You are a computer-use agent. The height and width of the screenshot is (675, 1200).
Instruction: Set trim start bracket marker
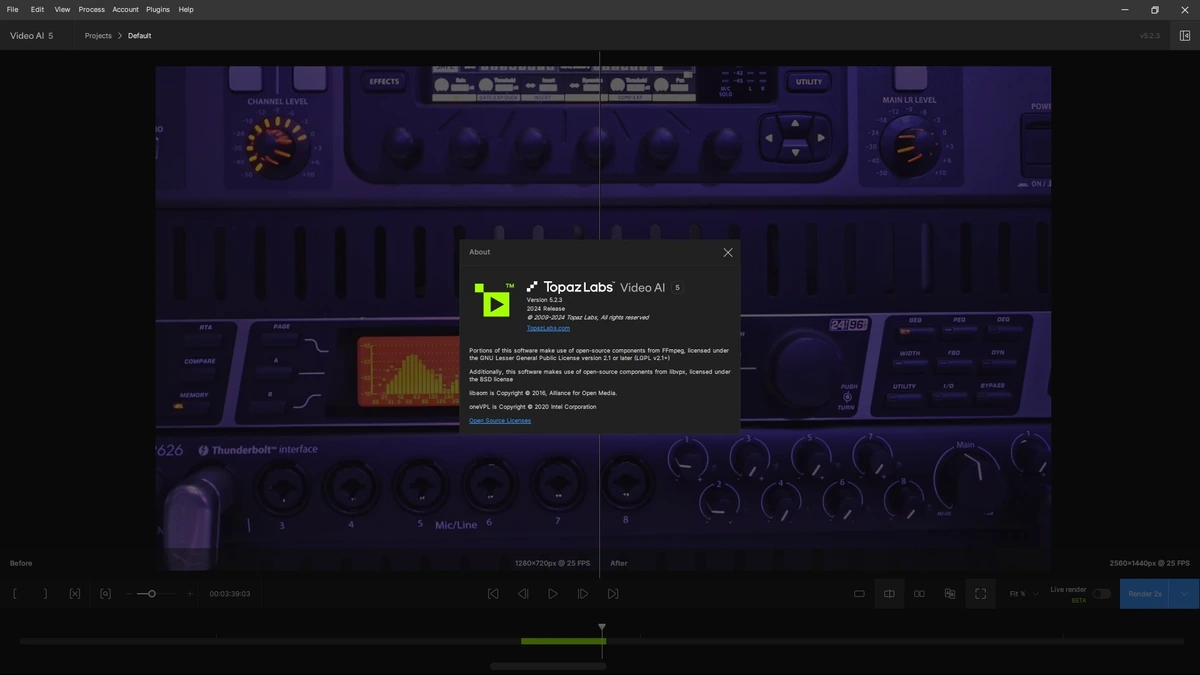pos(15,594)
